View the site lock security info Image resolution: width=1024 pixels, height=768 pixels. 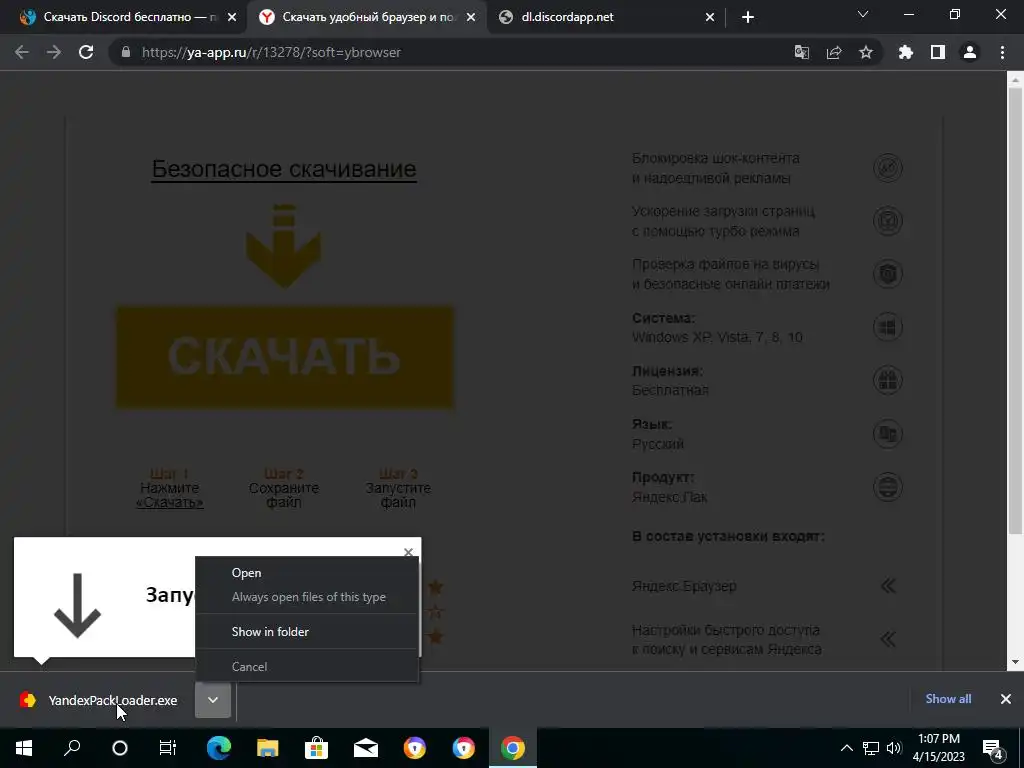point(126,52)
